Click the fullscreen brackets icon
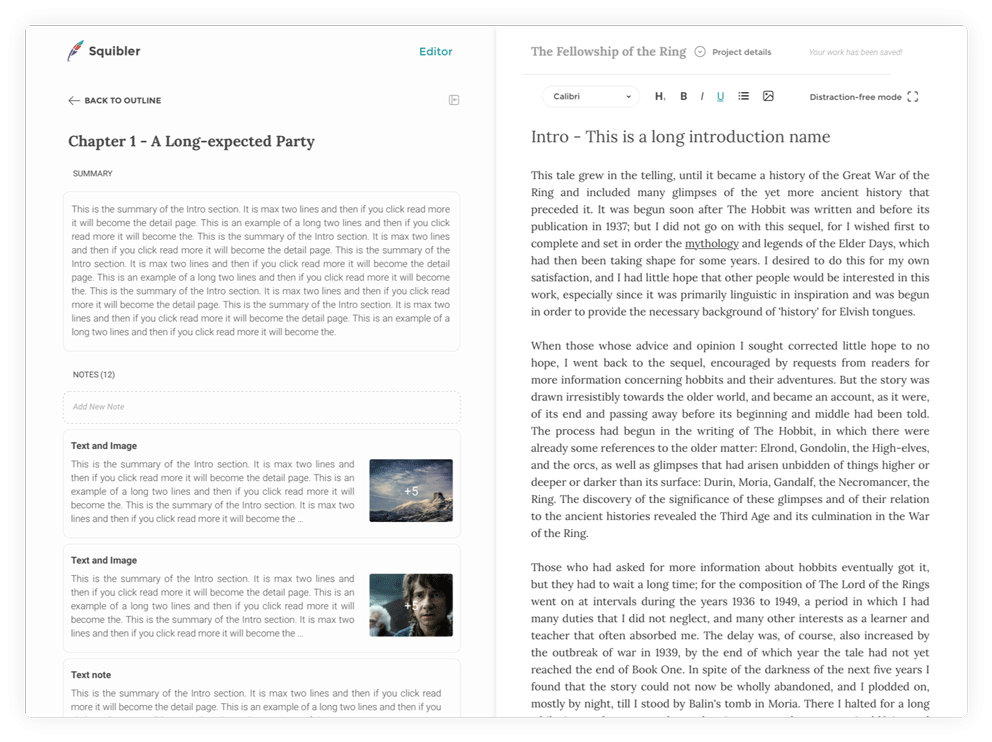The width and height of the screenshot is (992, 742). 912,97
